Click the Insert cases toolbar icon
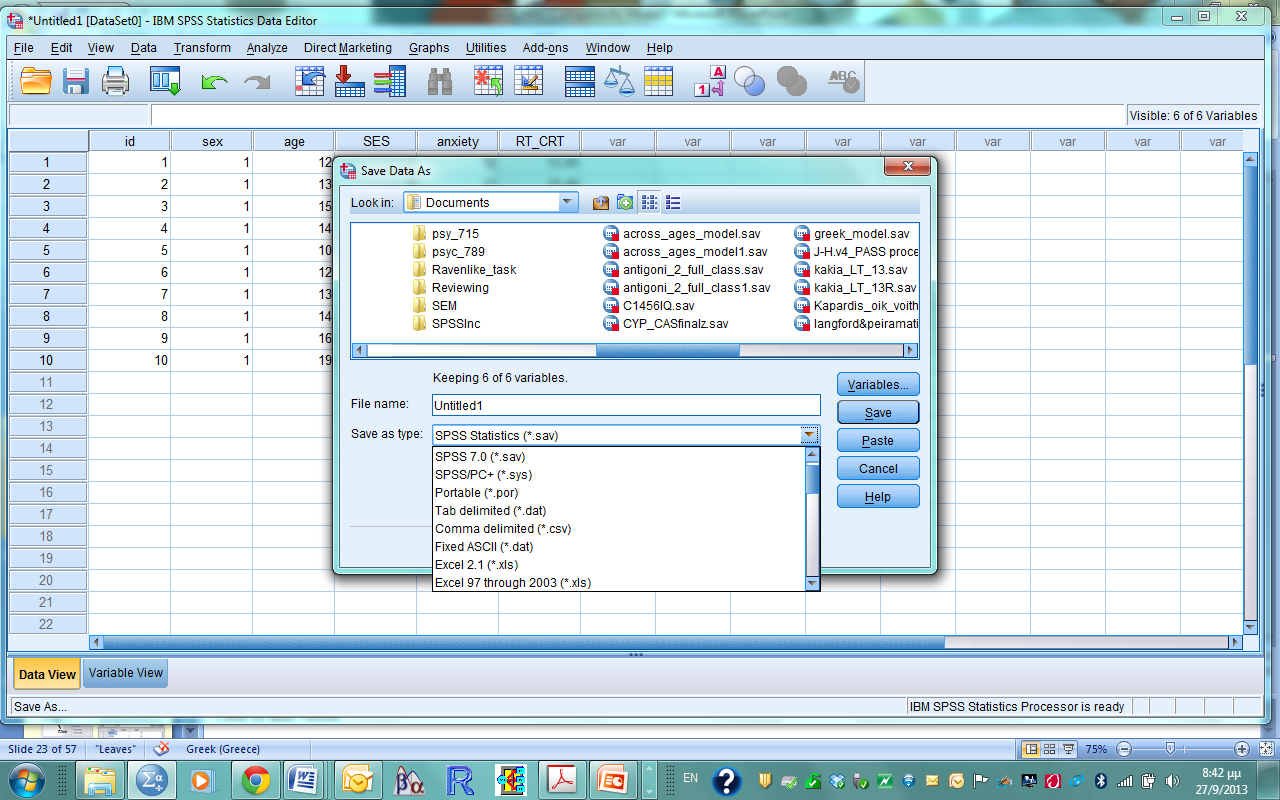This screenshot has width=1280, height=800. click(x=489, y=81)
